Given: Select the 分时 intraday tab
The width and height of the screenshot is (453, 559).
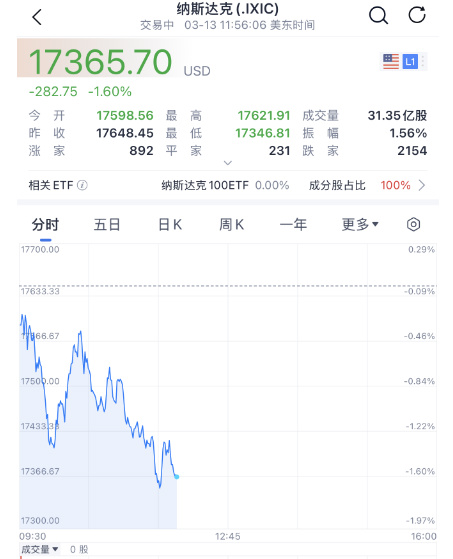Looking at the screenshot, I should [x=45, y=225].
